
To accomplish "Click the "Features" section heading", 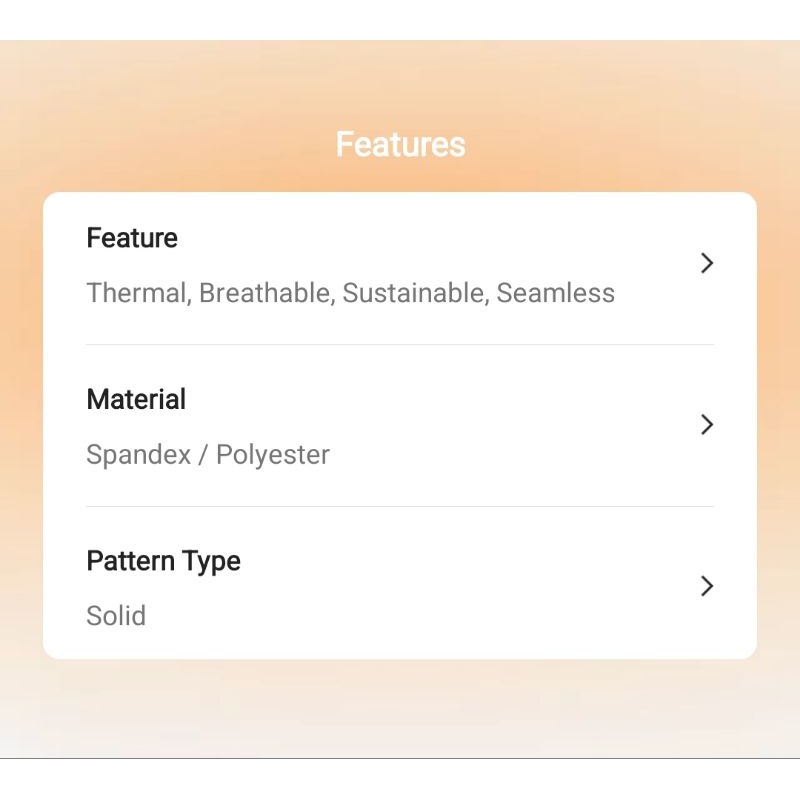I will point(400,144).
